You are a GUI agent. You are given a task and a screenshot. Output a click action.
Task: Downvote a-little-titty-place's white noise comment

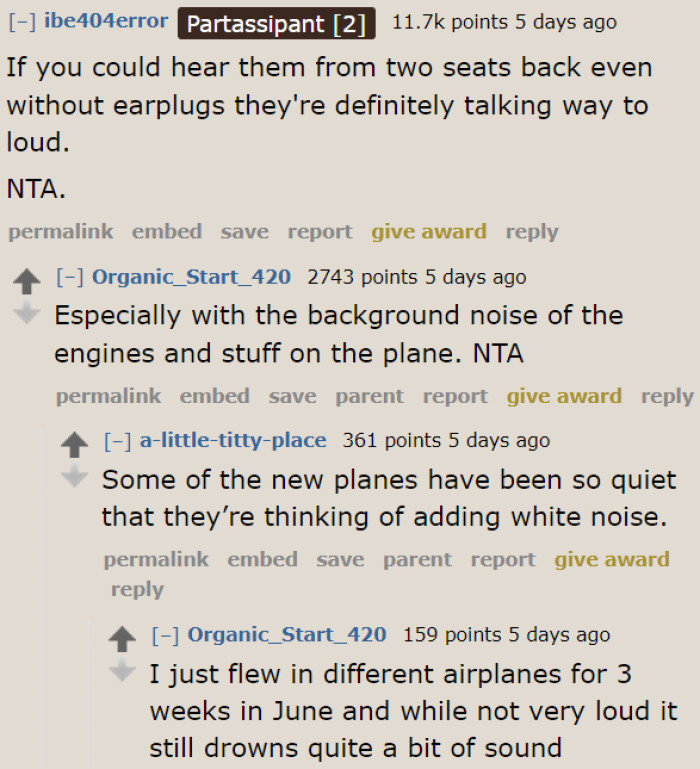click(x=75, y=477)
